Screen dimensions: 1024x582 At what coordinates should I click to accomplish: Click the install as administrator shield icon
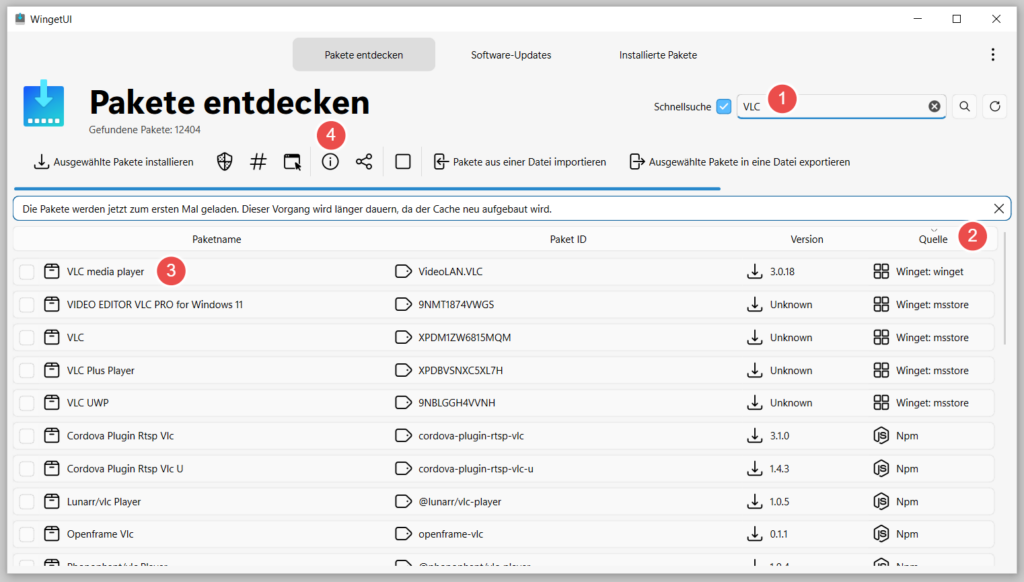(x=225, y=161)
